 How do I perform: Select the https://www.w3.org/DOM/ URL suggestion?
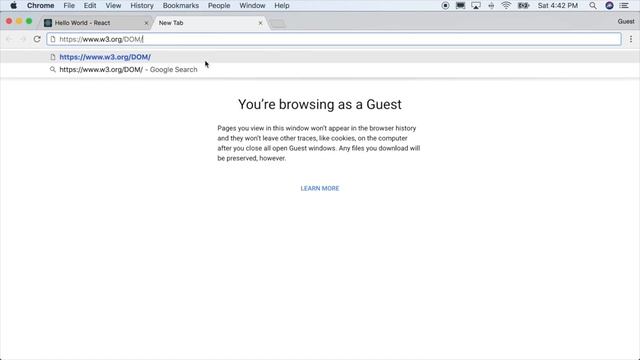pyautogui.click(x=320, y=57)
